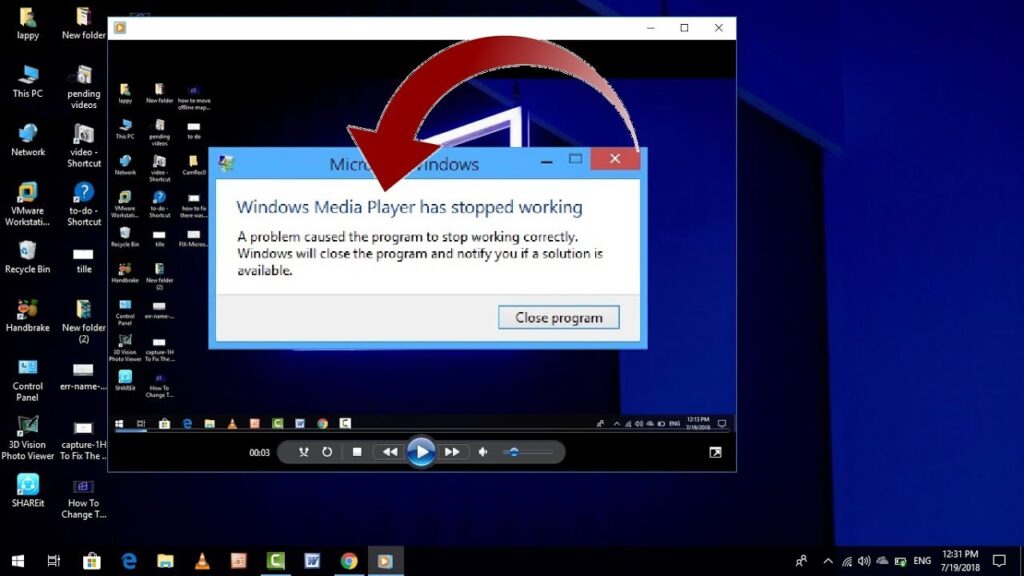The height and width of the screenshot is (576, 1024).
Task: Click the 'Windows Media Player has stopped working' heading
Action: pos(409,207)
